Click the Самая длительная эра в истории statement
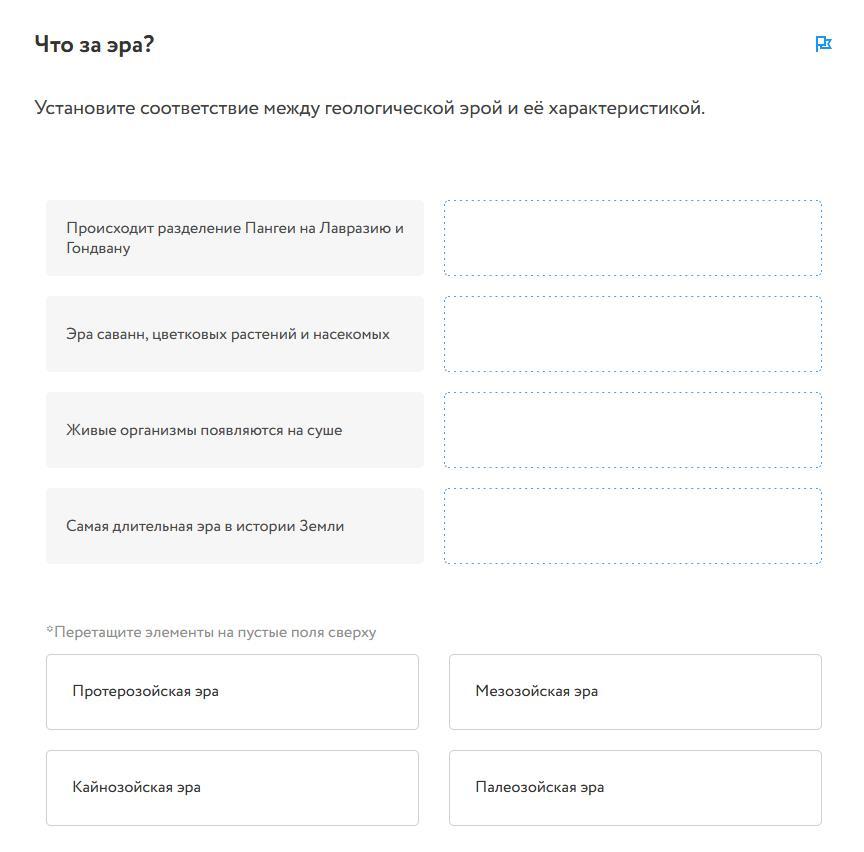 click(x=205, y=526)
